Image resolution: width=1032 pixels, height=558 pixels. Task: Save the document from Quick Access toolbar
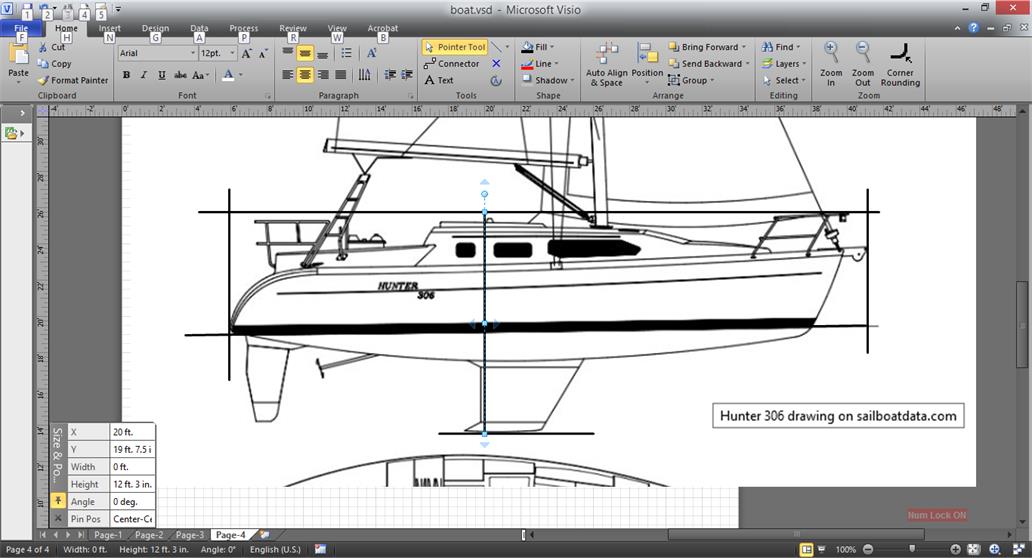[x=27, y=9]
